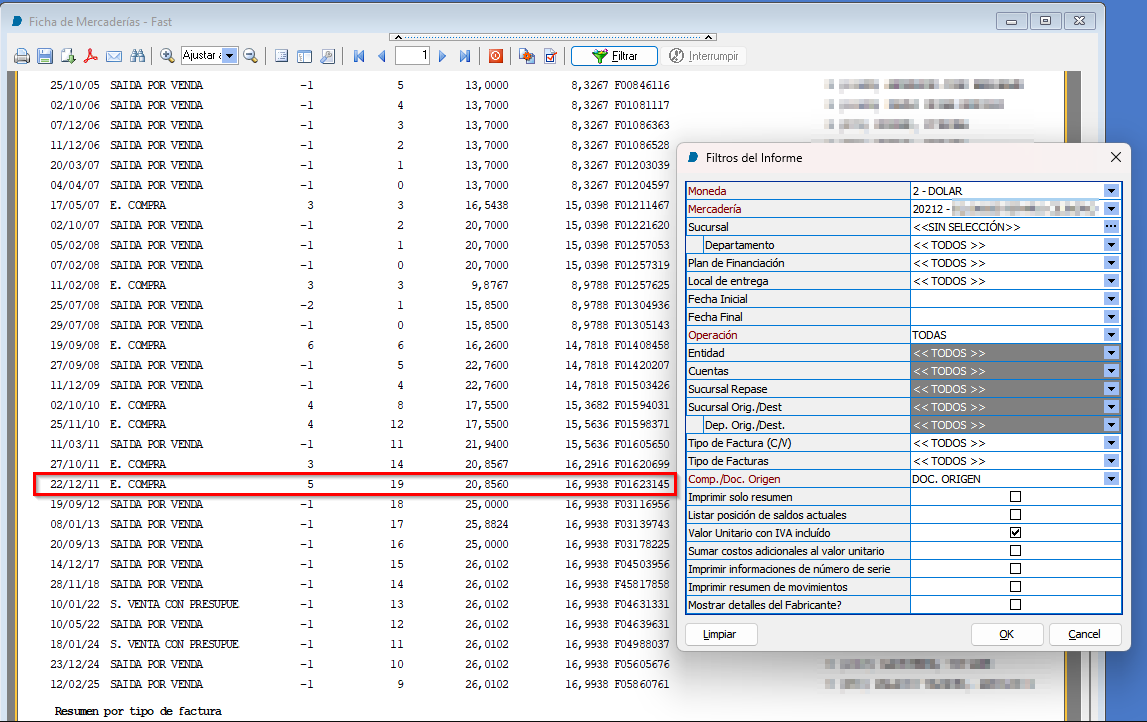
Task: Click the checklist document icon in toolbar
Action: (550, 56)
